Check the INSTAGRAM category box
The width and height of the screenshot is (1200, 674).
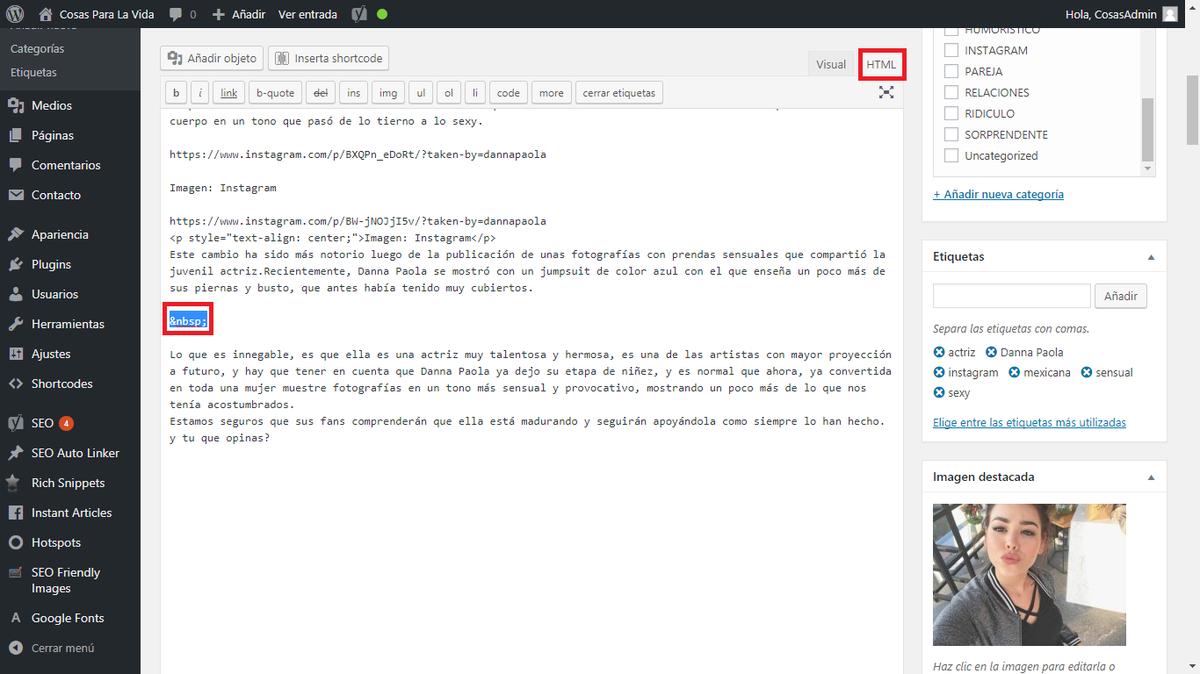(x=951, y=50)
